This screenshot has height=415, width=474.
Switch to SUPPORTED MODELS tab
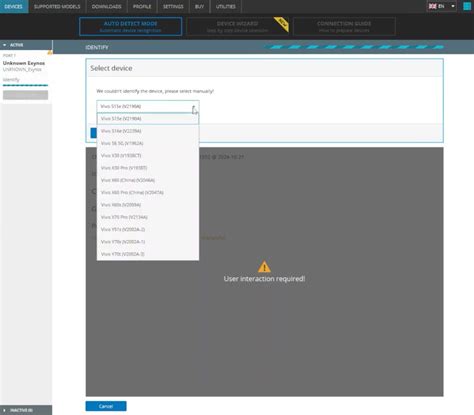[x=57, y=6]
